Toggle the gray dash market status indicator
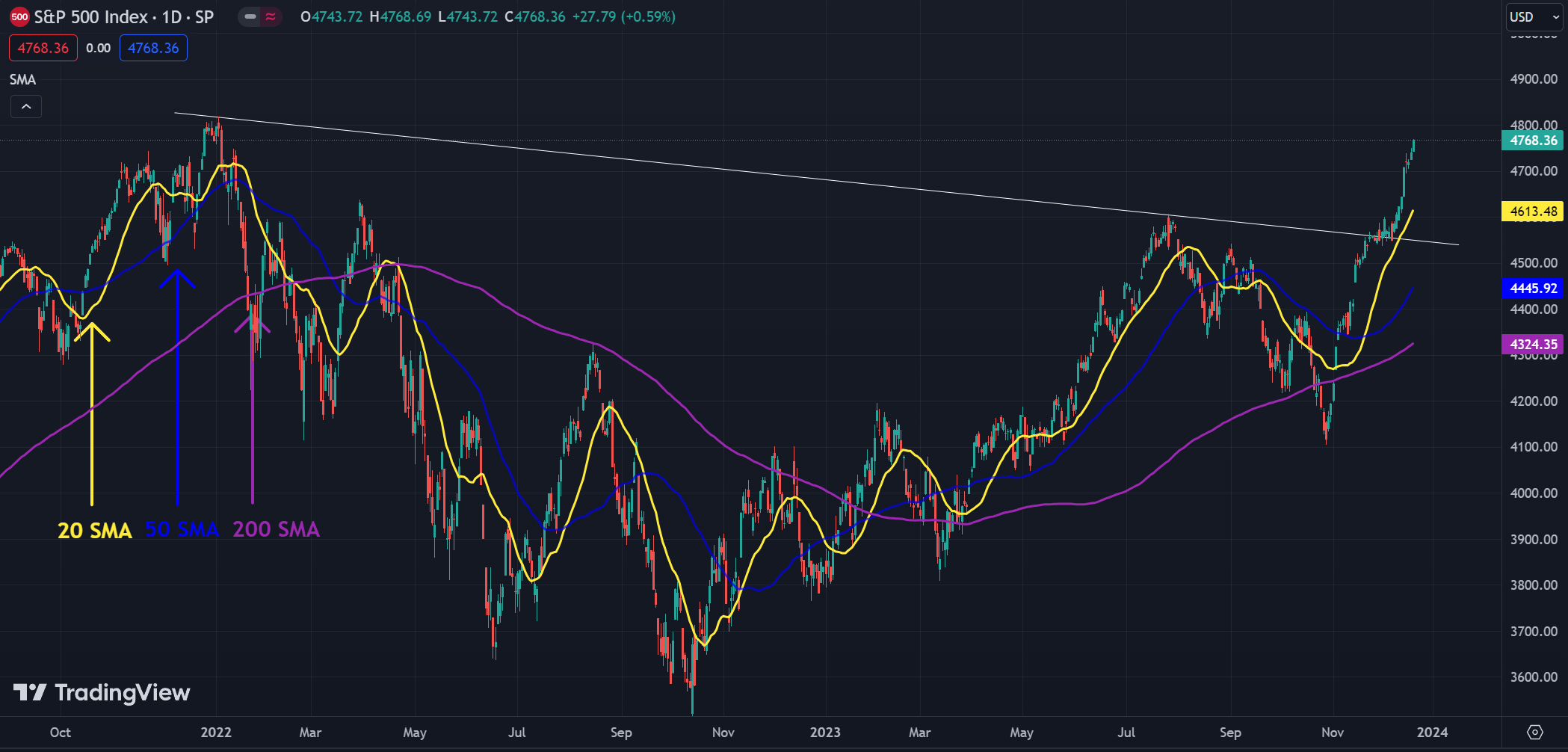Image resolution: width=1568 pixels, height=752 pixels. coord(250,16)
